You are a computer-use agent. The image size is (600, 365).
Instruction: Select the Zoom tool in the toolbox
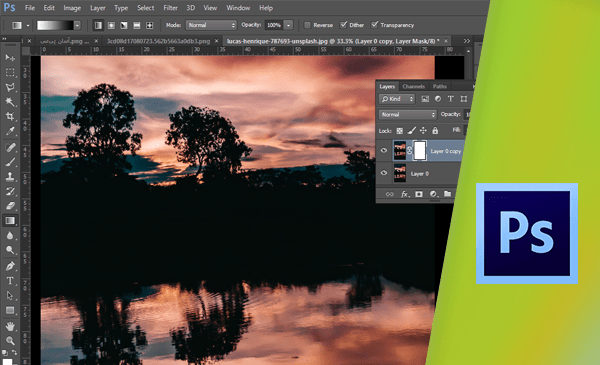(x=10, y=341)
